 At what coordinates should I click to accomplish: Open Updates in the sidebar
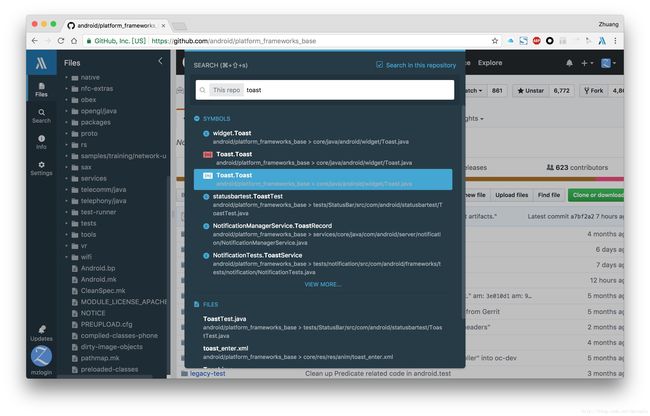41,333
